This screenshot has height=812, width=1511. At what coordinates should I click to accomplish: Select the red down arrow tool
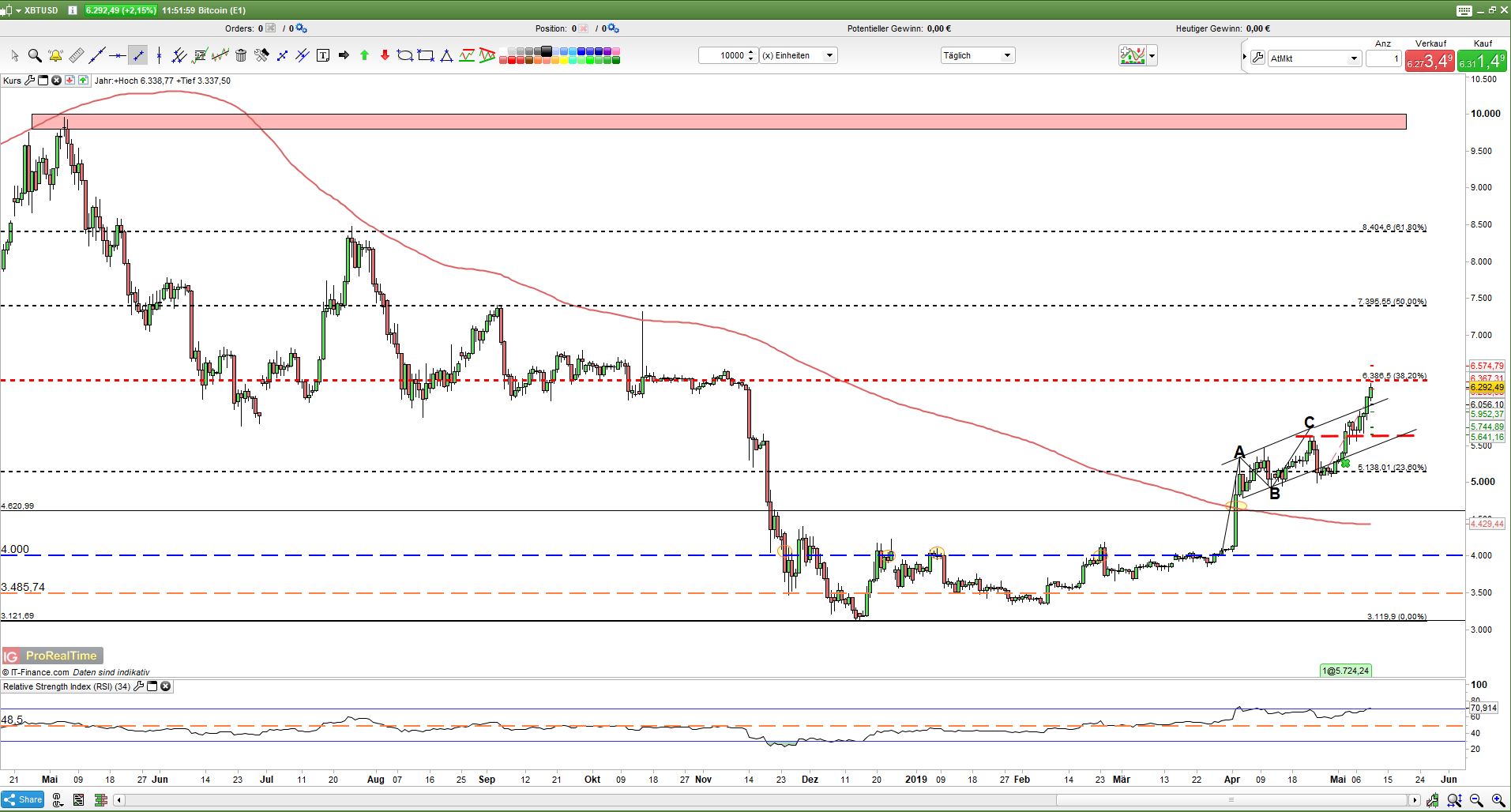tap(385, 55)
